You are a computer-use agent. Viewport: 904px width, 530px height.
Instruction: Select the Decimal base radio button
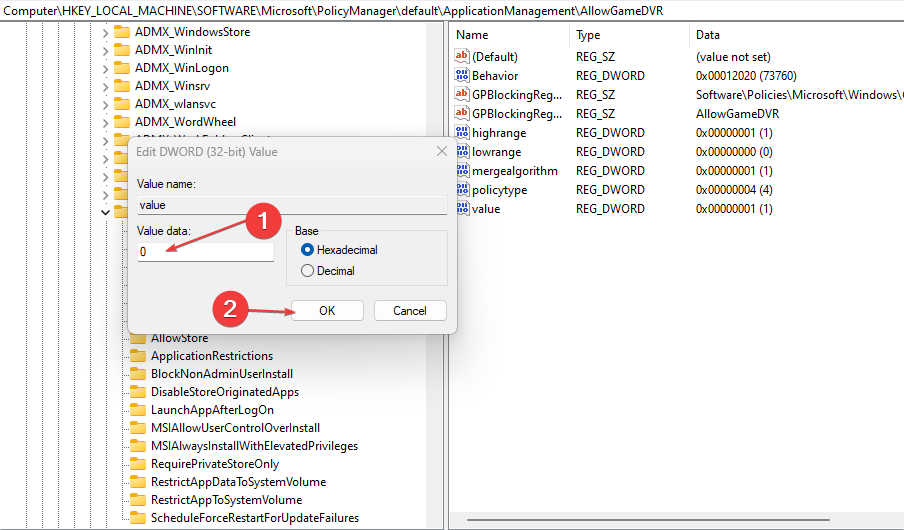point(307,270)
